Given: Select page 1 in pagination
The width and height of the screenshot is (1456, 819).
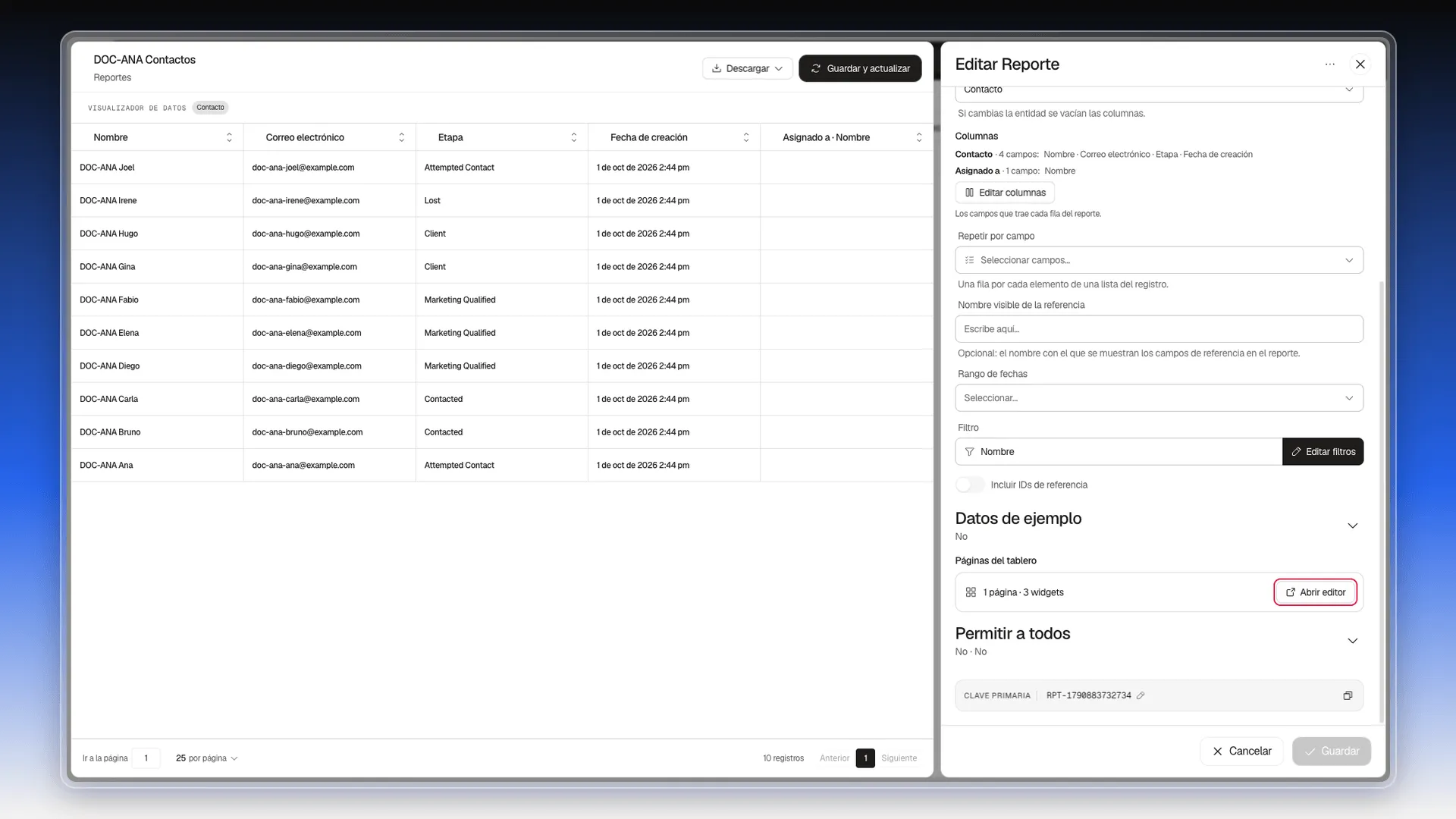Looking at the screenshot, I should pyautogui.click(x=865, y=758).
